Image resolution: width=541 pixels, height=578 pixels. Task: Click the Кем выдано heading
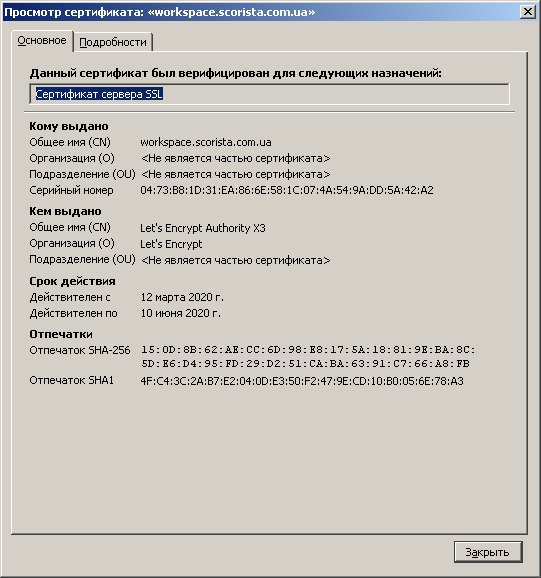(65, 211)
